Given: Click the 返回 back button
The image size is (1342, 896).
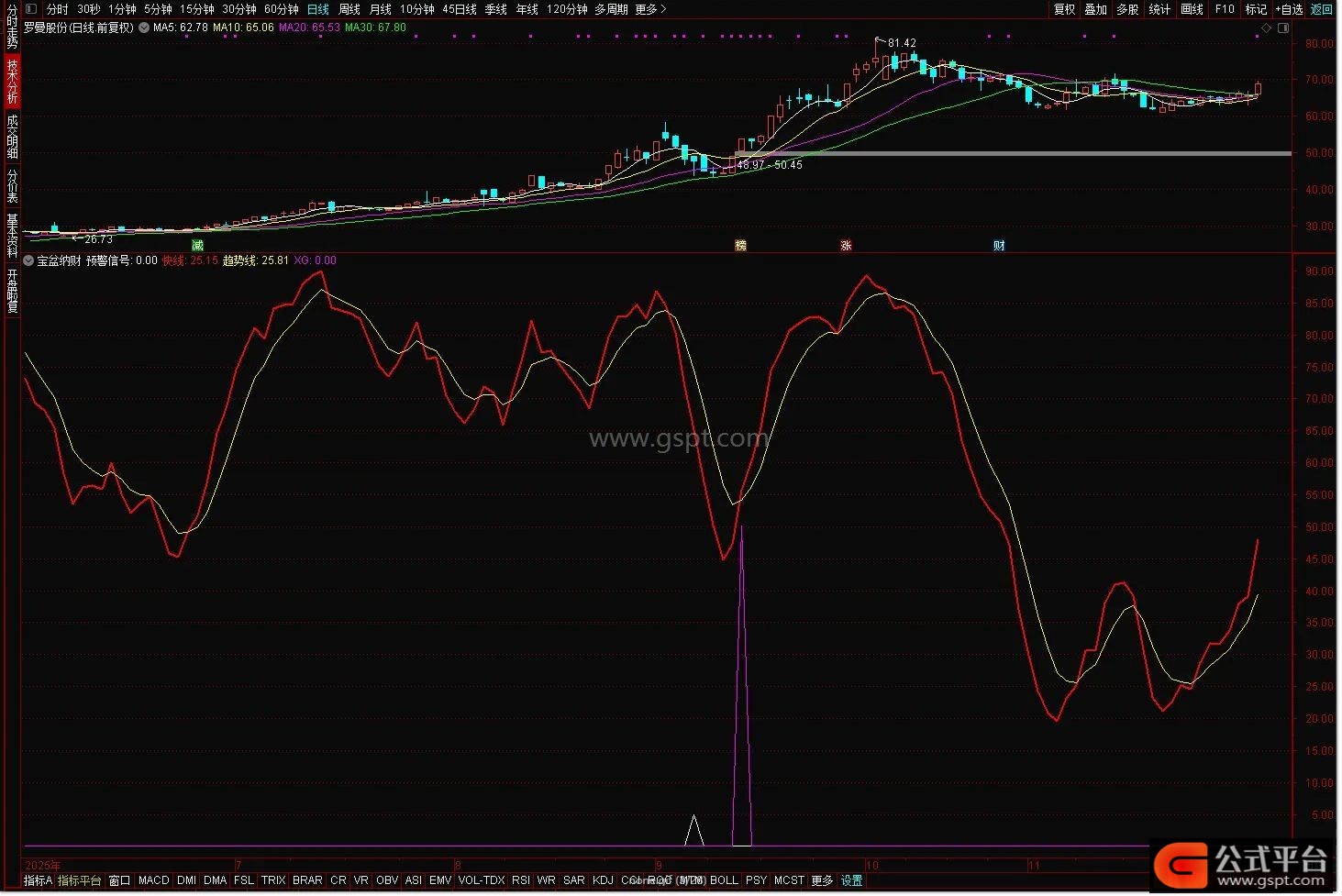Looking at the screenshot, I should point(1322,9).
